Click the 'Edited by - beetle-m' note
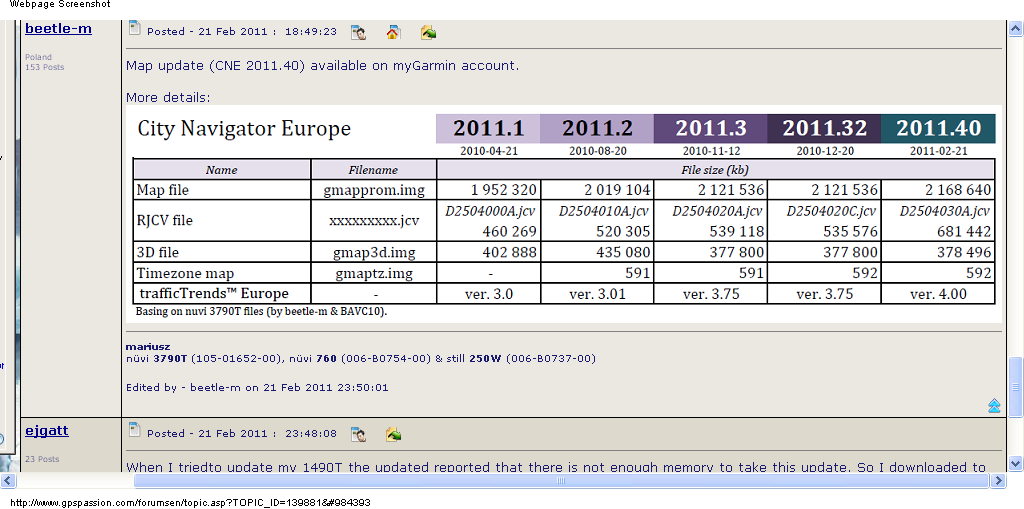1024x509 pixels. [x=257, y=387]
